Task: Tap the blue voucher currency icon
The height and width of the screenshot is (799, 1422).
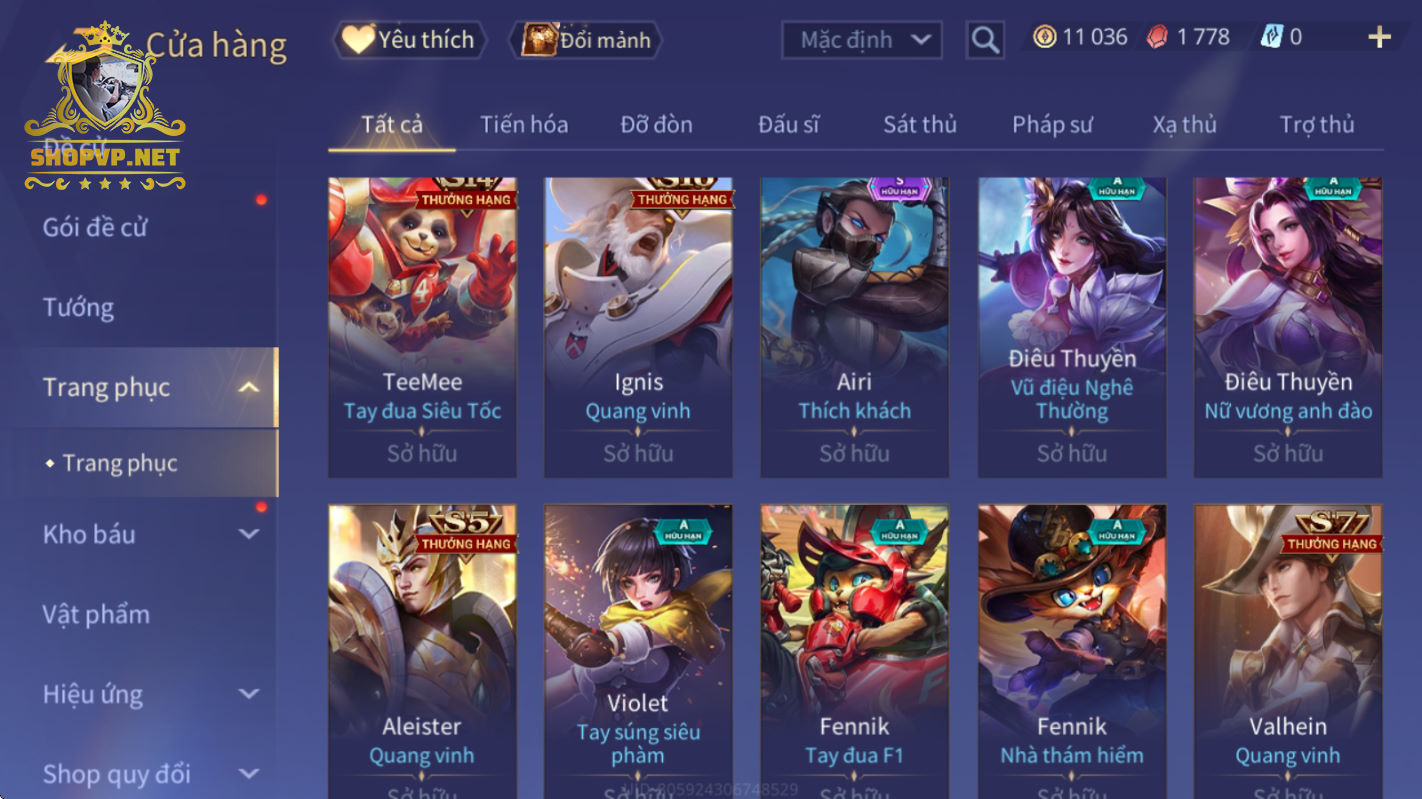Action: [x=1270, y=37]
